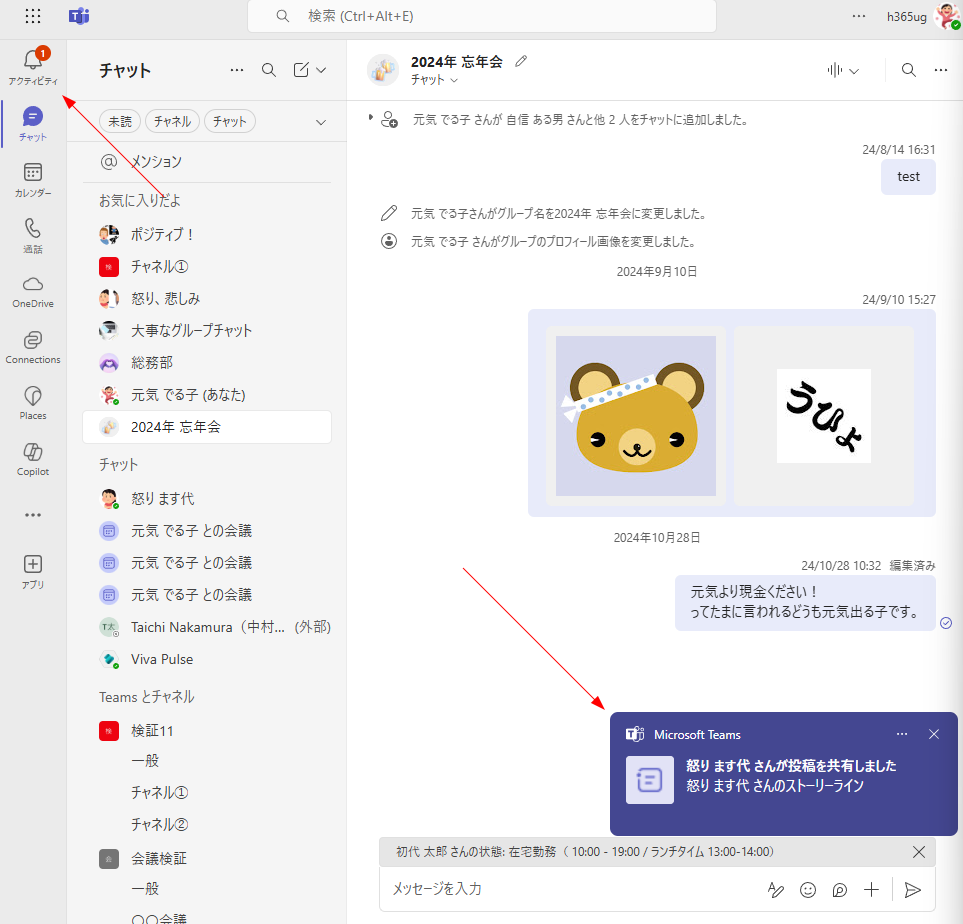Open the 2024年 忘年会 group avatar
This screenshot has width=963, height=924.
click(383, 70)
